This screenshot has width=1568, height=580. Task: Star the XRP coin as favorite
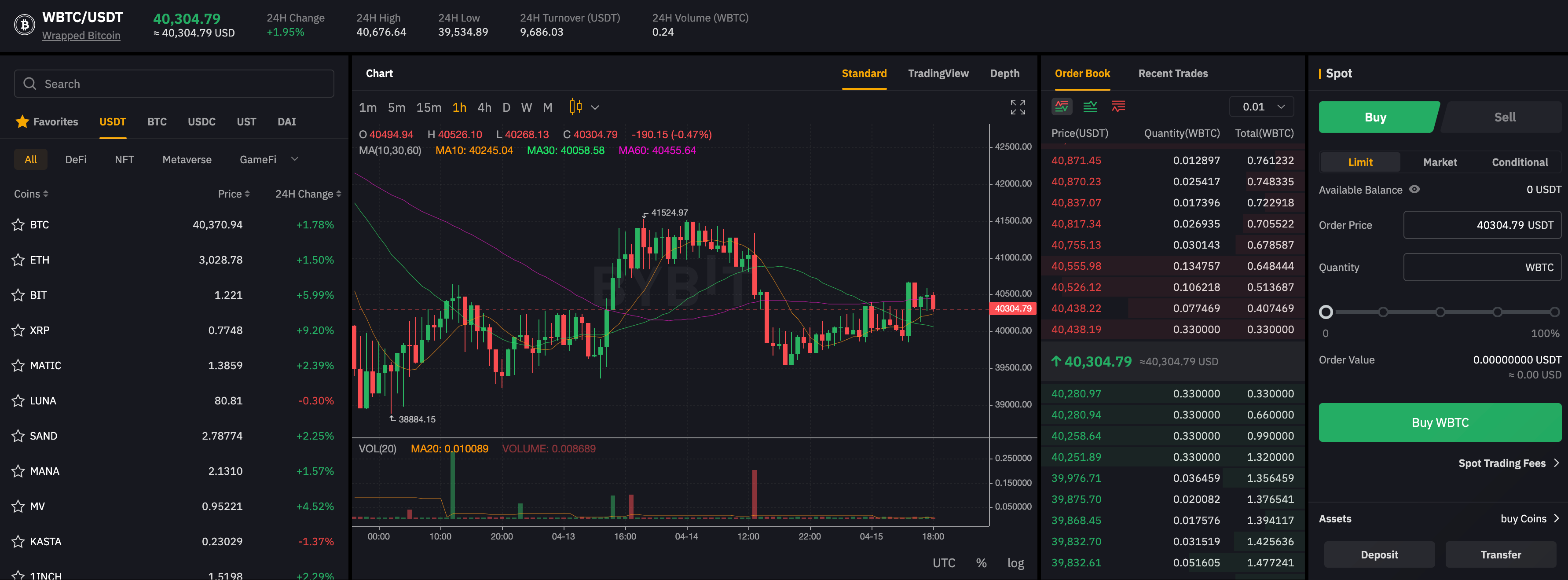tap(18, 330)
